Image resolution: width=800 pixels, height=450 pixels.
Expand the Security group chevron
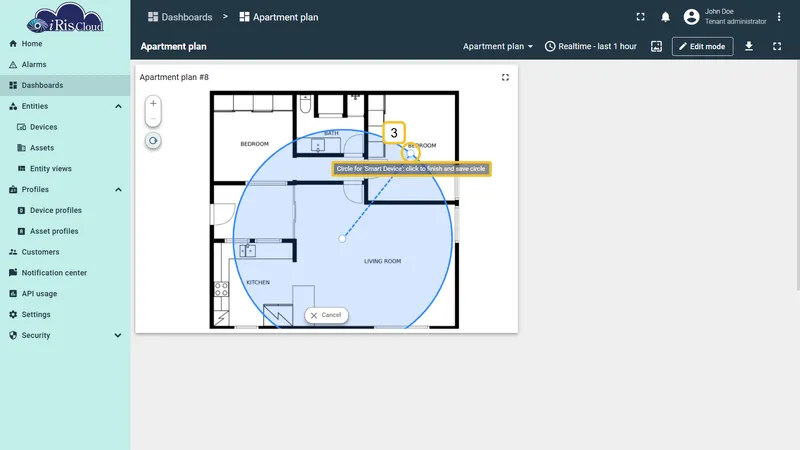(x=118, y=335)
